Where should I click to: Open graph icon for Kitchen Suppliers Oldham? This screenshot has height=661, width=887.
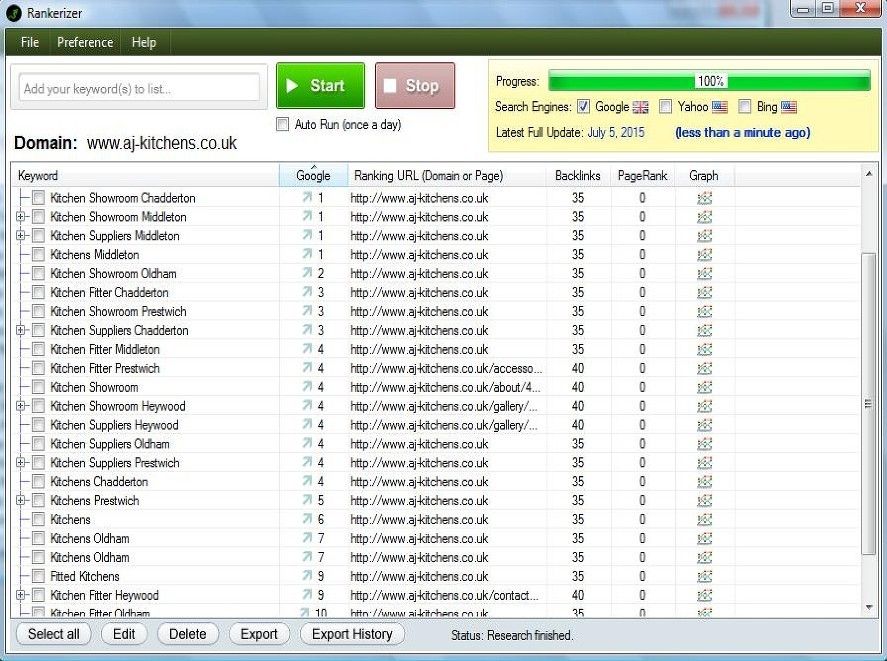[x=704, y=444]
